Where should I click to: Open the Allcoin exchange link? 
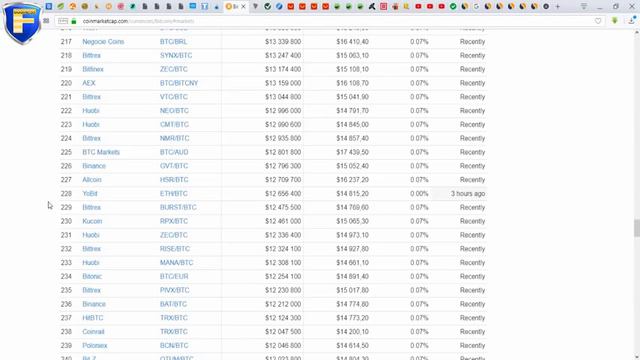[92, 180]
